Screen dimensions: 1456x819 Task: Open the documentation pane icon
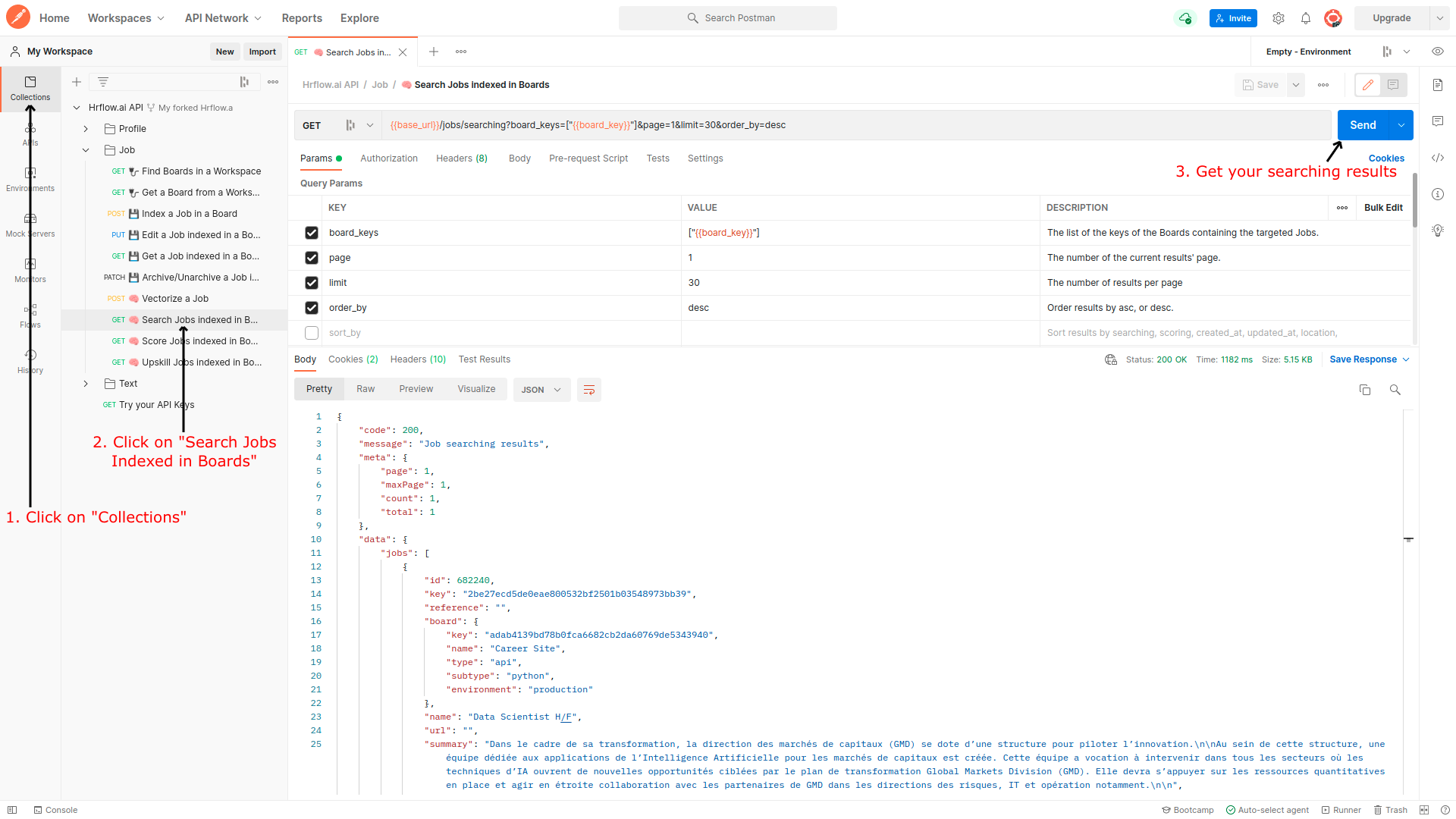(x=1438, y=85)
